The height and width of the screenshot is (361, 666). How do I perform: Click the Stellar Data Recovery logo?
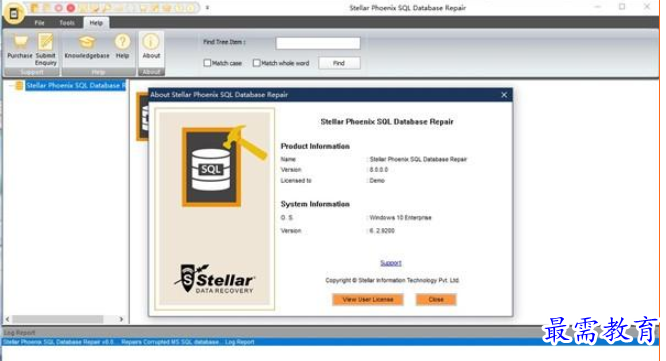(x=214, y=279)
